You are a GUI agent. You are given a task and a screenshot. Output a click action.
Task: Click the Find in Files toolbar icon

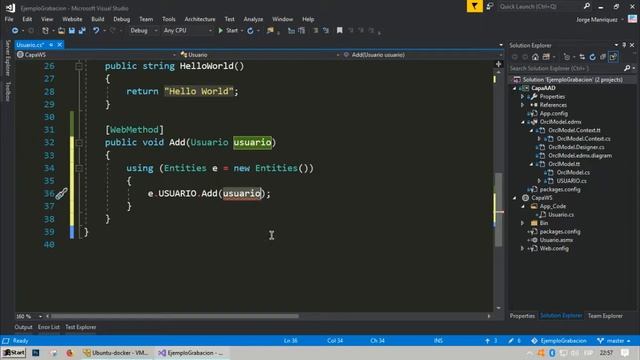coord(270,31)
